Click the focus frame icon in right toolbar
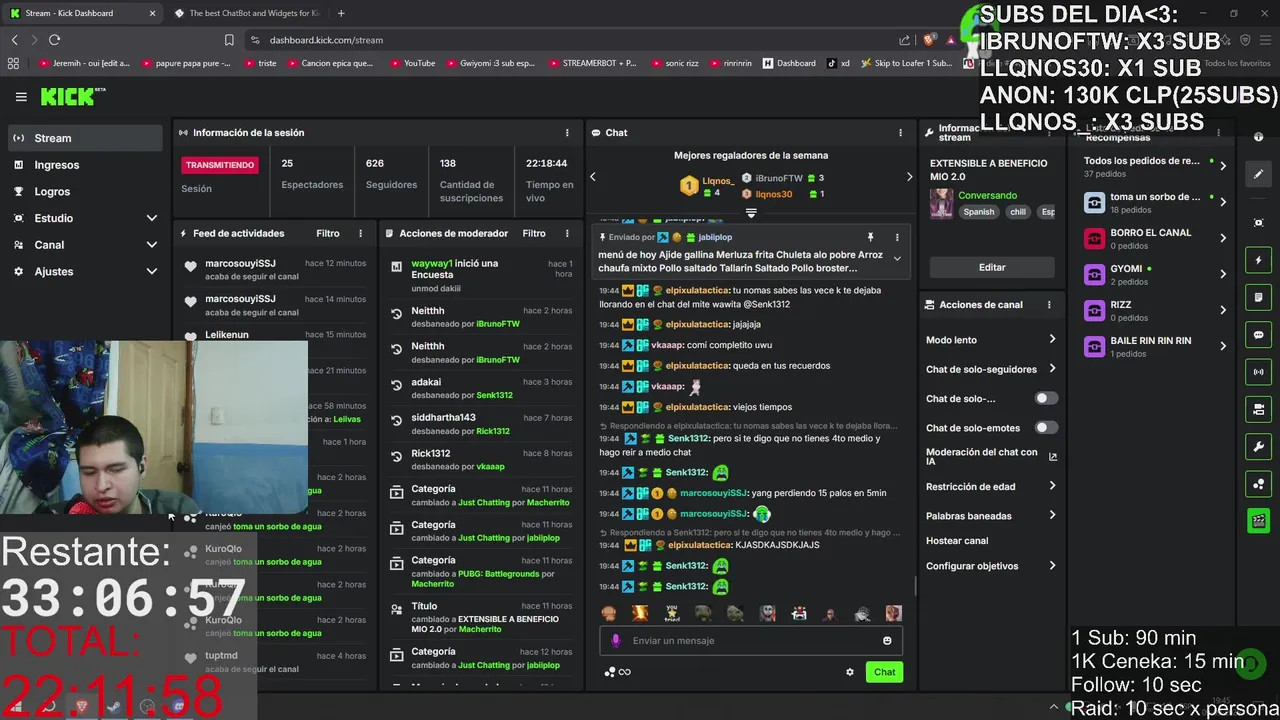The height and width of the screenshot is (720, 1280). coord(1259,222)
